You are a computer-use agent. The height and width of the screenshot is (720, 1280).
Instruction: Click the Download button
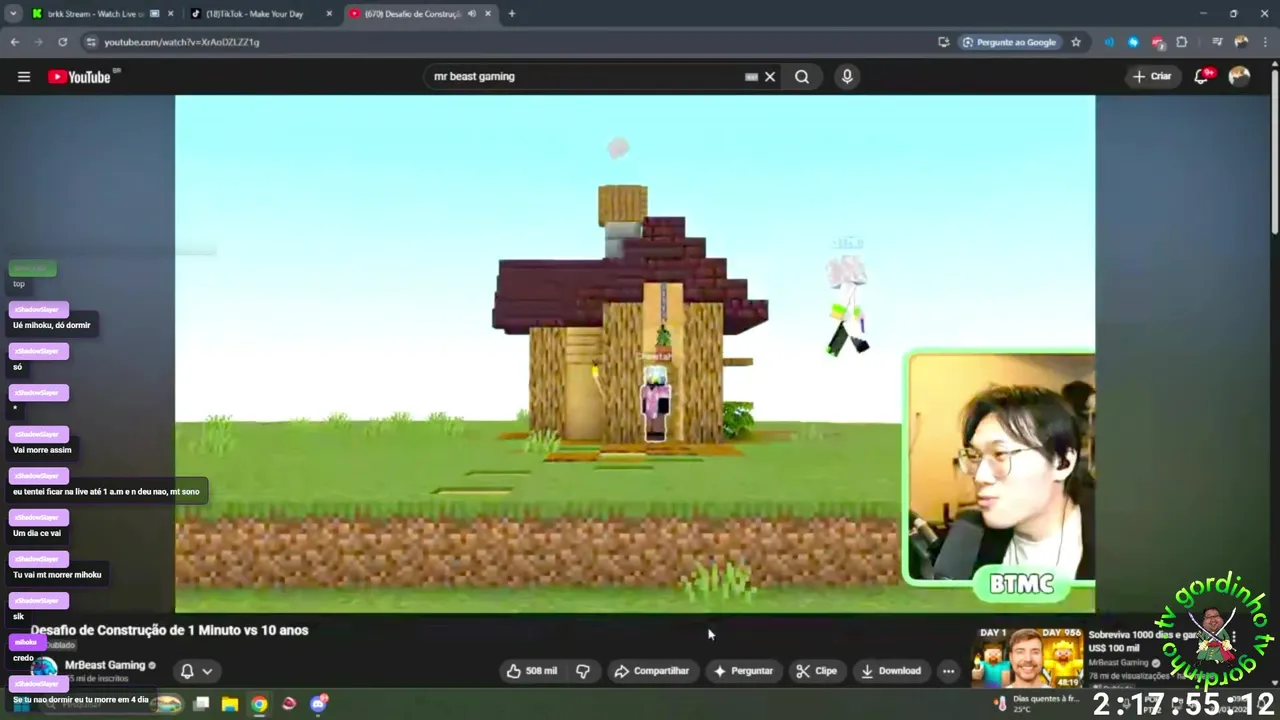pyautogui.click(x=891, y=671)
